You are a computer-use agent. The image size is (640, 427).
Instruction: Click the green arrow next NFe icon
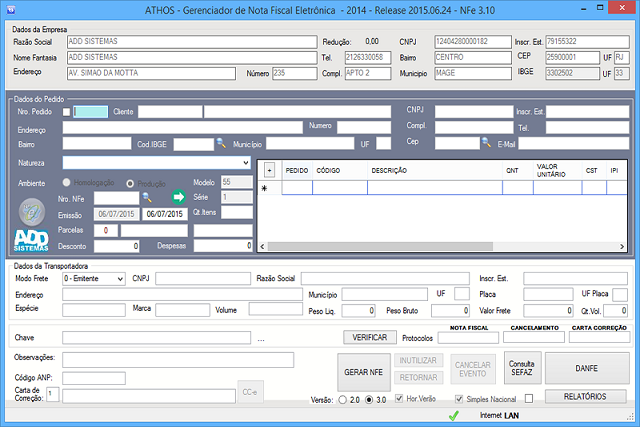point(178,197)
